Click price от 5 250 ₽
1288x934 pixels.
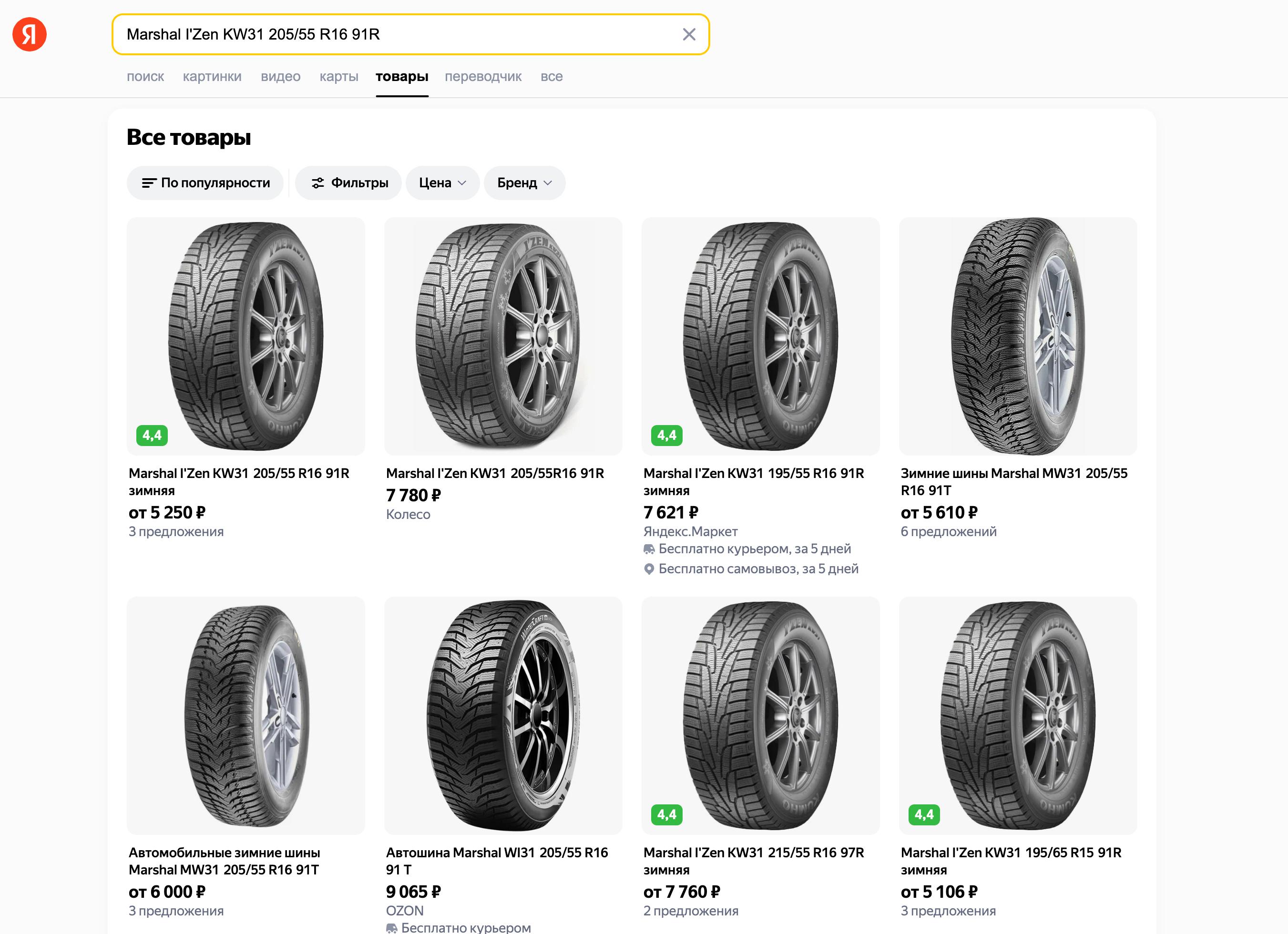[167, 512]
